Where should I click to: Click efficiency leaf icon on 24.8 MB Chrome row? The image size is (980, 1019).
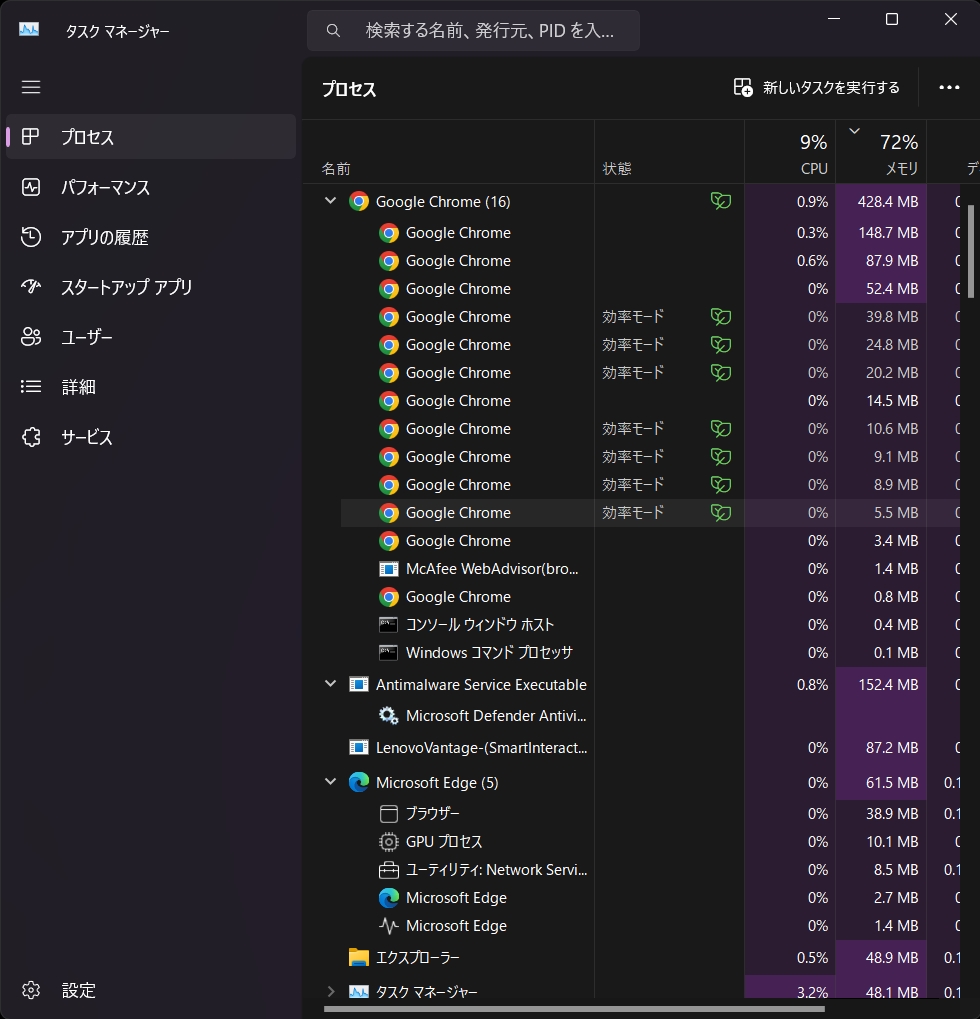pos(721,345)
